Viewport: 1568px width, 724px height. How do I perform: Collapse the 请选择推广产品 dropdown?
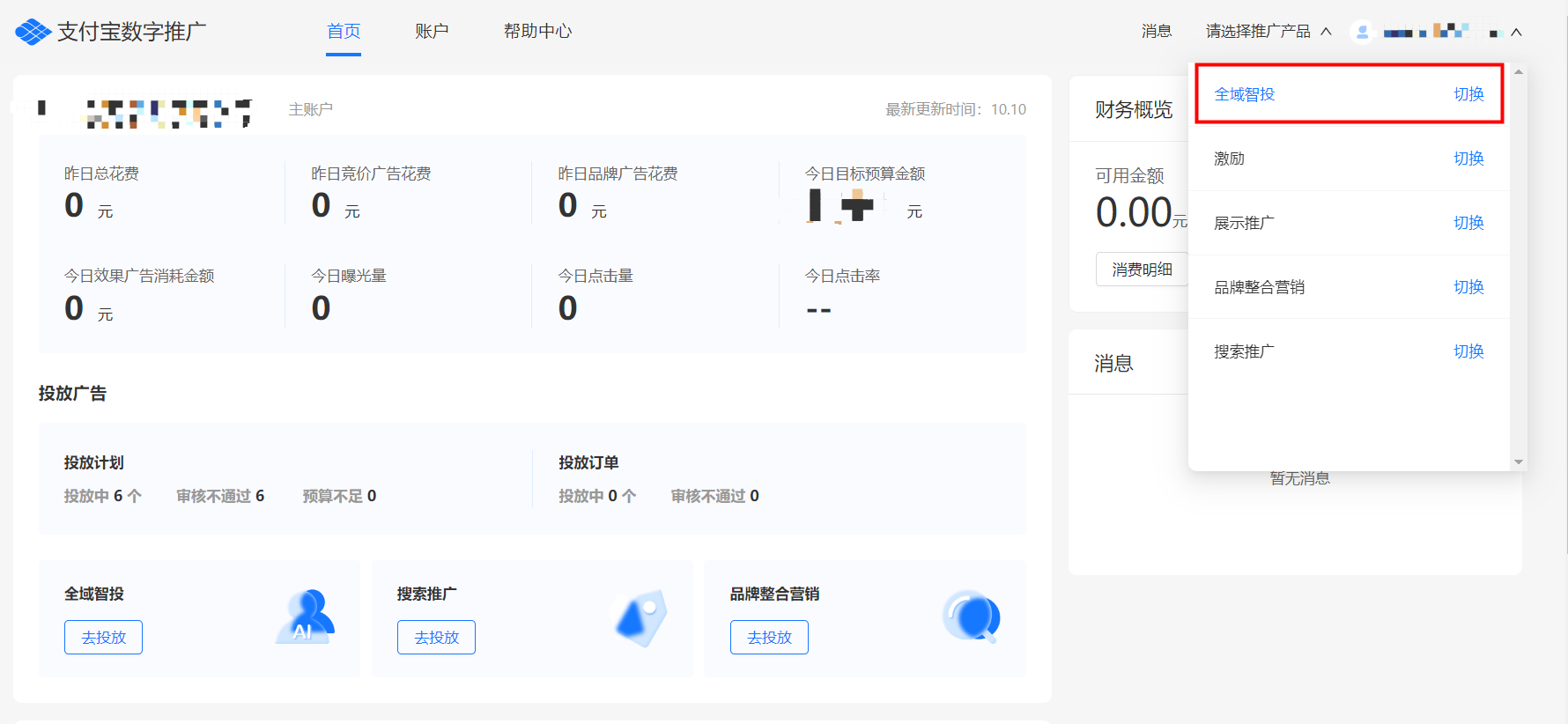(x=1326, y=32)
